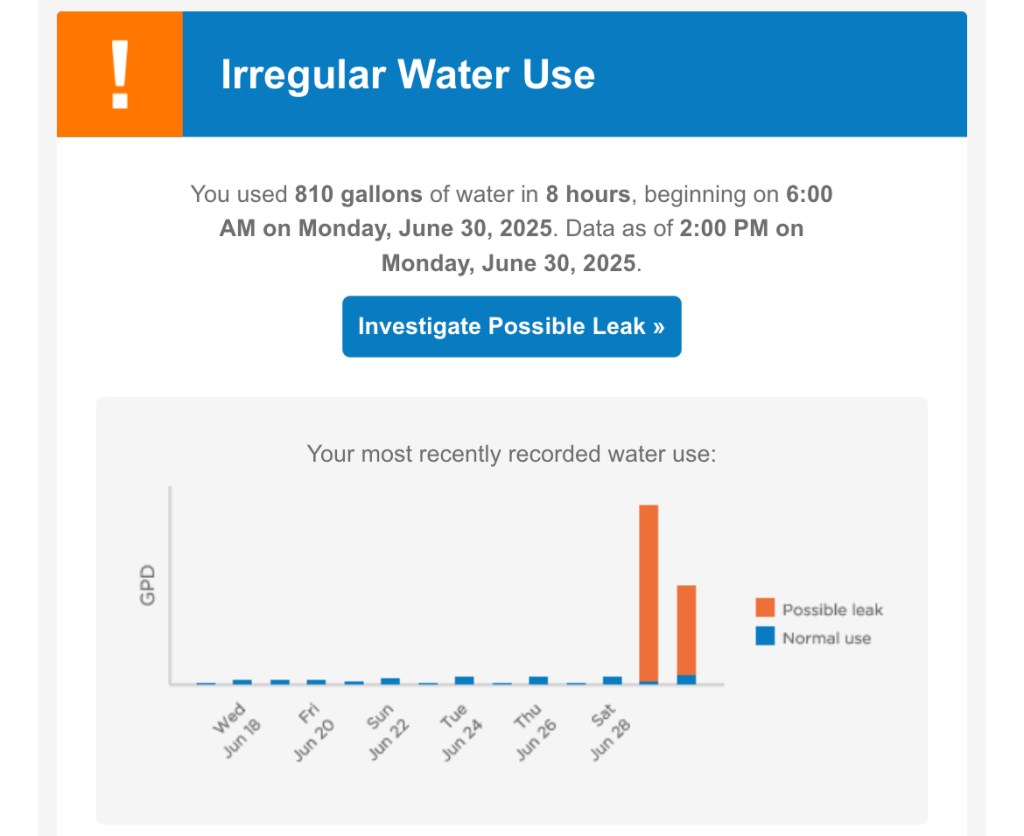Click the blue Normal use legend swatch

click(x=765, y=636)
